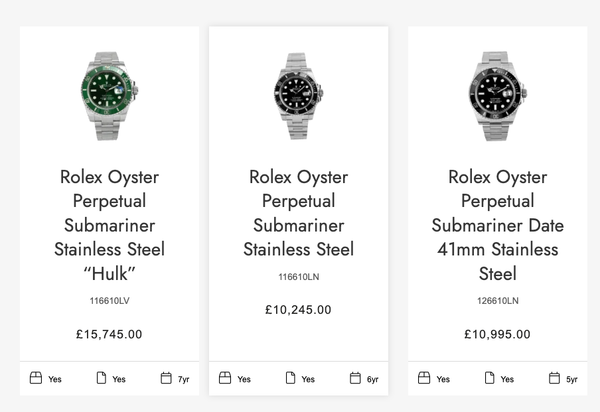Click the calendar icon beside 7yr
Viewport: 600px width, 412px height.
point(166,378)
